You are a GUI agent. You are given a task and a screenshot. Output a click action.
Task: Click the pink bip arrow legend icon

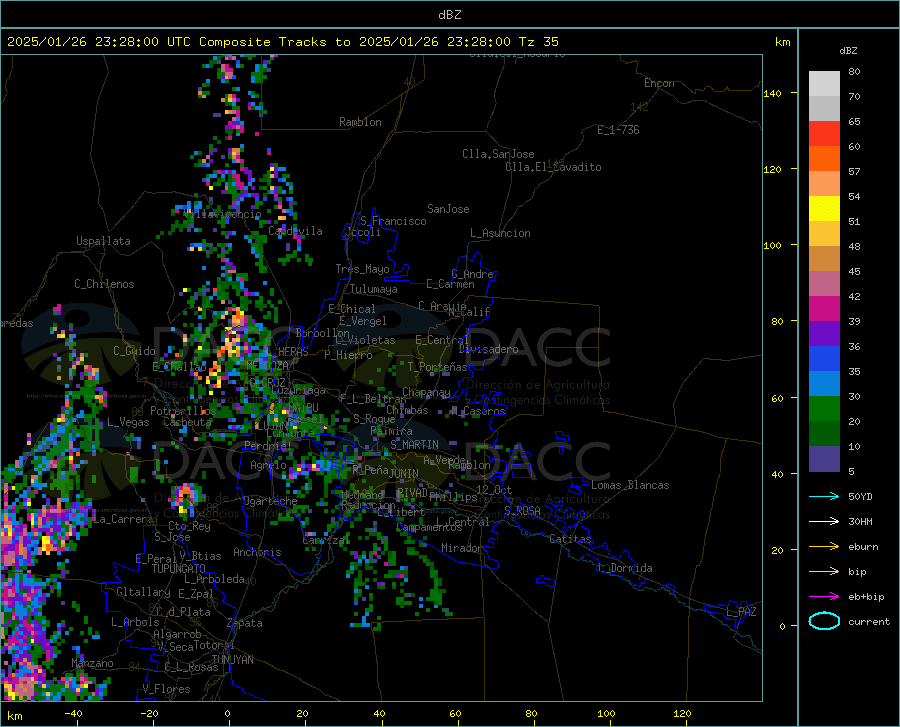(824, 572)
